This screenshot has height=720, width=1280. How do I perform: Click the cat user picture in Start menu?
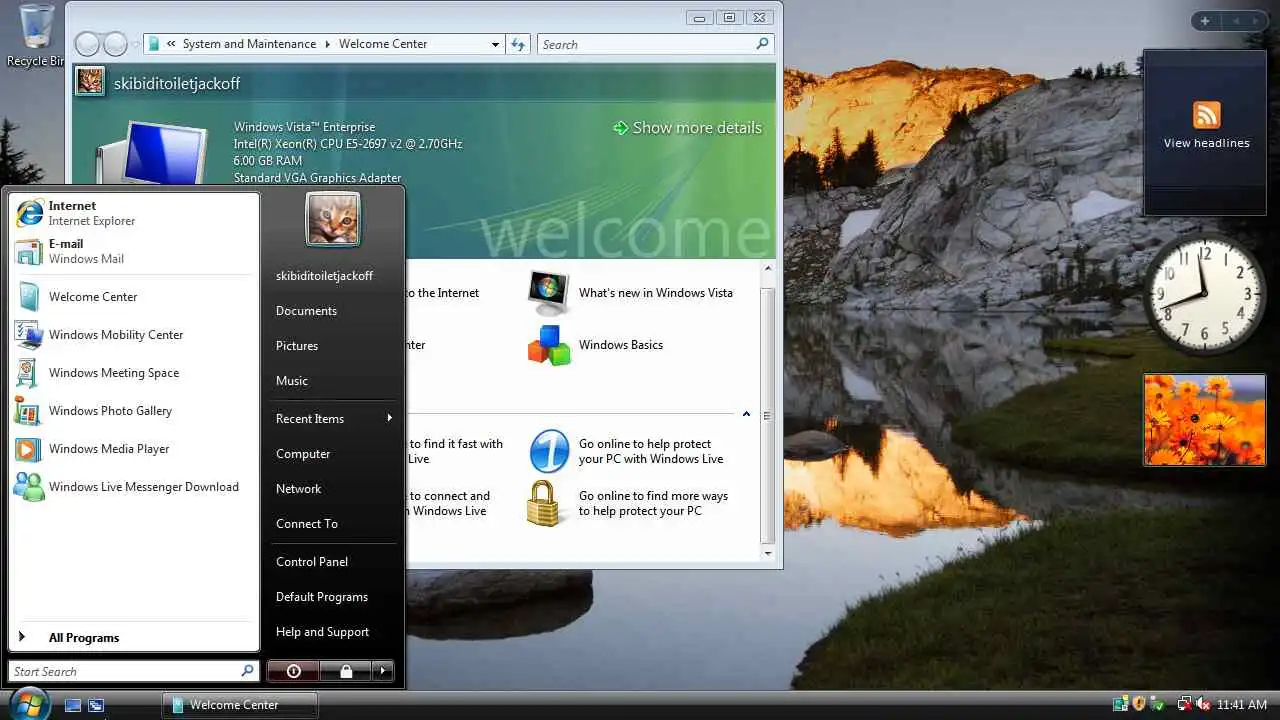333,219
